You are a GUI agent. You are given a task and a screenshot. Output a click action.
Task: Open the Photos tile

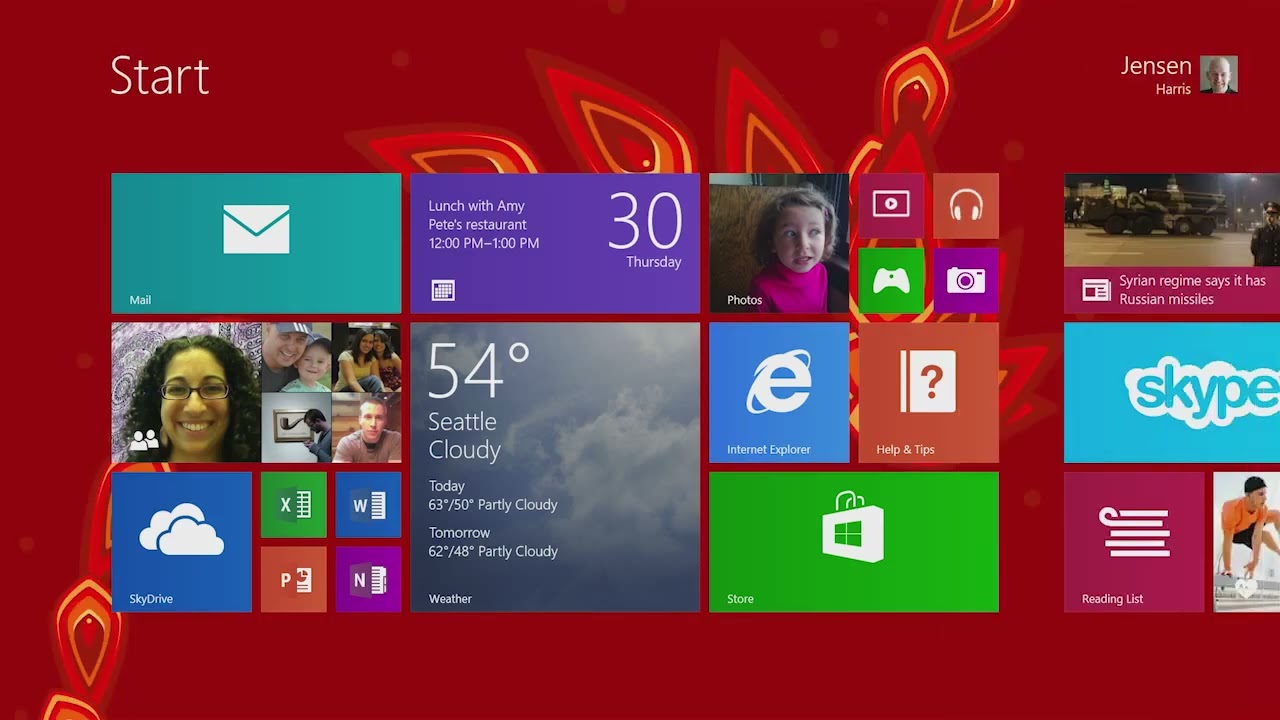point(779,243)
